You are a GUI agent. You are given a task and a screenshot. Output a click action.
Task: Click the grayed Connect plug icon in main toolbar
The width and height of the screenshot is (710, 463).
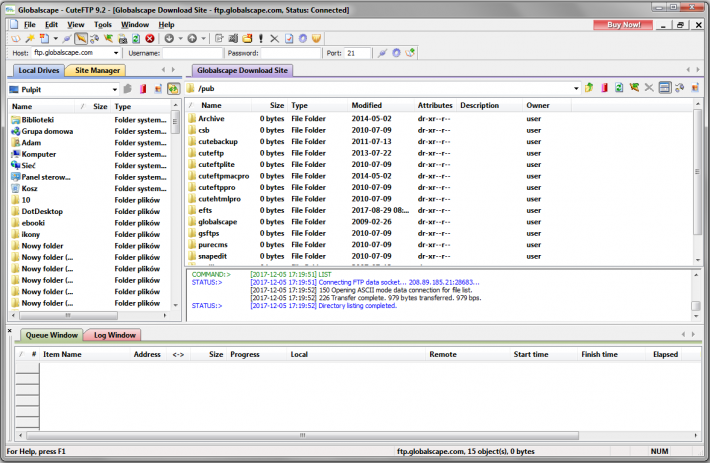[x=67, y=39]
